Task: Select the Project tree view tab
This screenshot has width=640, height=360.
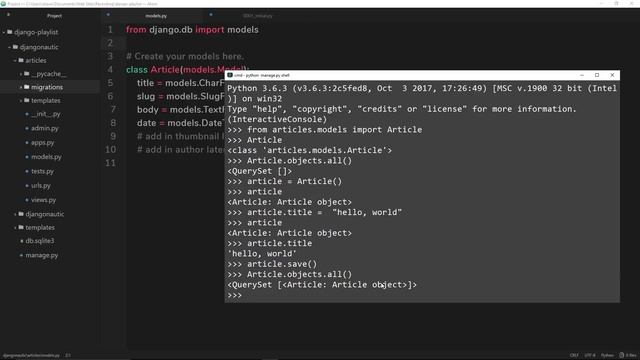Action: coord(54,16)
